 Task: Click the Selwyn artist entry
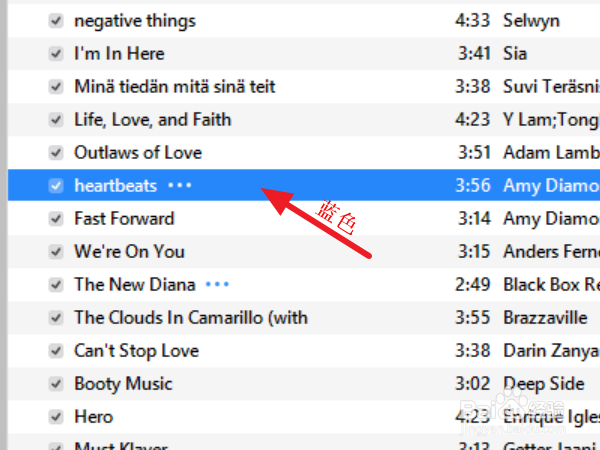pos(531,21)
